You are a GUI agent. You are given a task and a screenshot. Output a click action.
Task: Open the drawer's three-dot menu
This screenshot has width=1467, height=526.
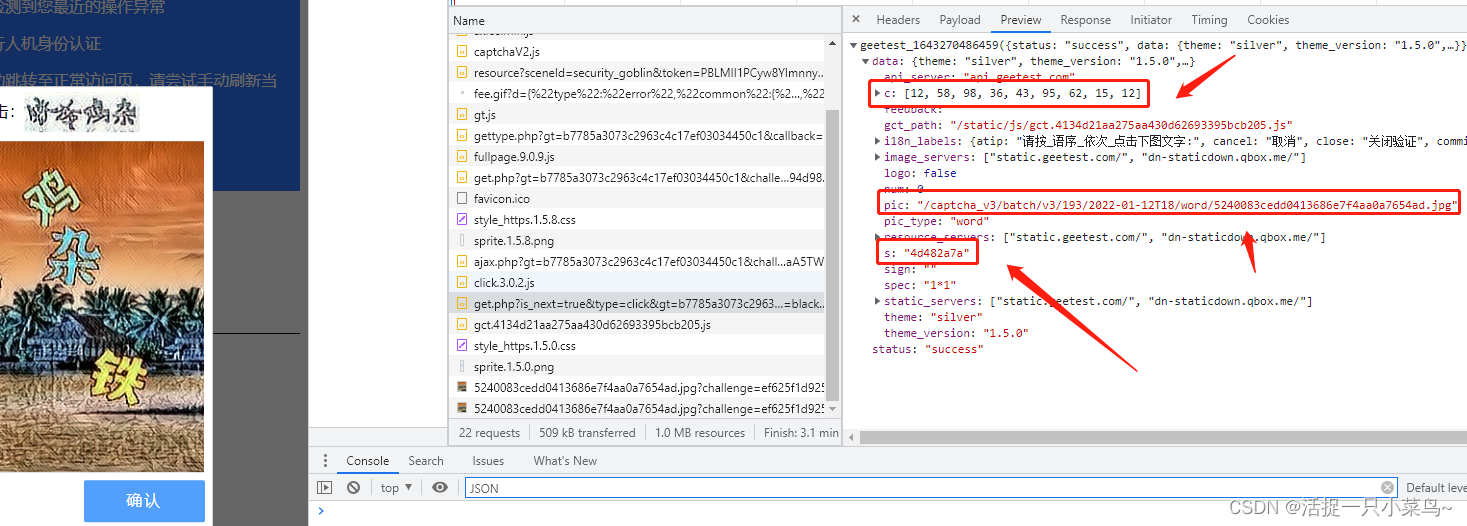(325, 461)
